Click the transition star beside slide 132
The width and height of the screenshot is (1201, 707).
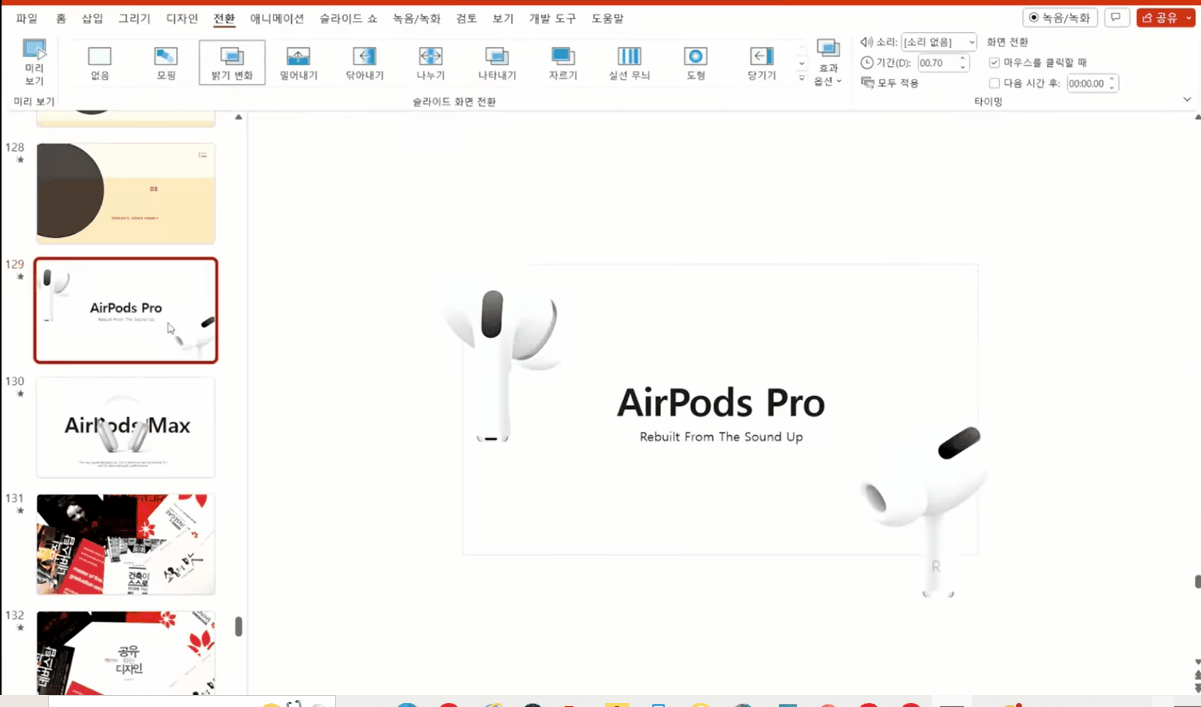tap(20, 628)
